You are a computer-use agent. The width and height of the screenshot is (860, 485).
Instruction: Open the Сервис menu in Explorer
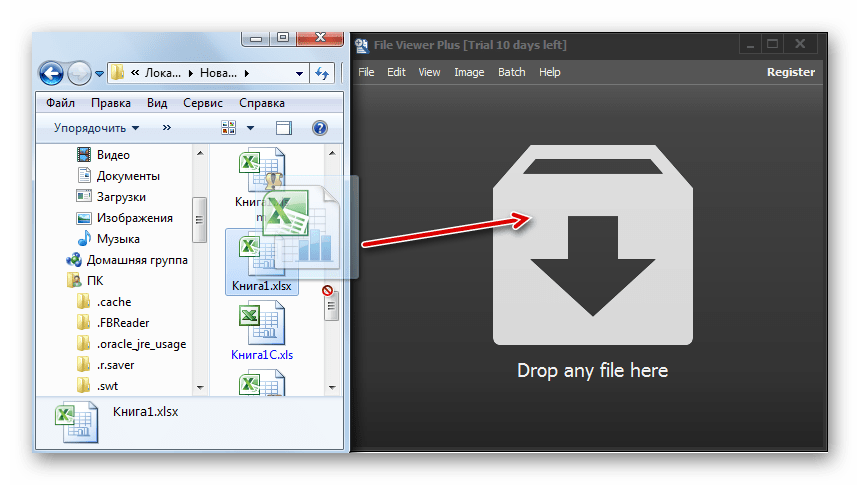pyautogui.click(x=203, y=103)
